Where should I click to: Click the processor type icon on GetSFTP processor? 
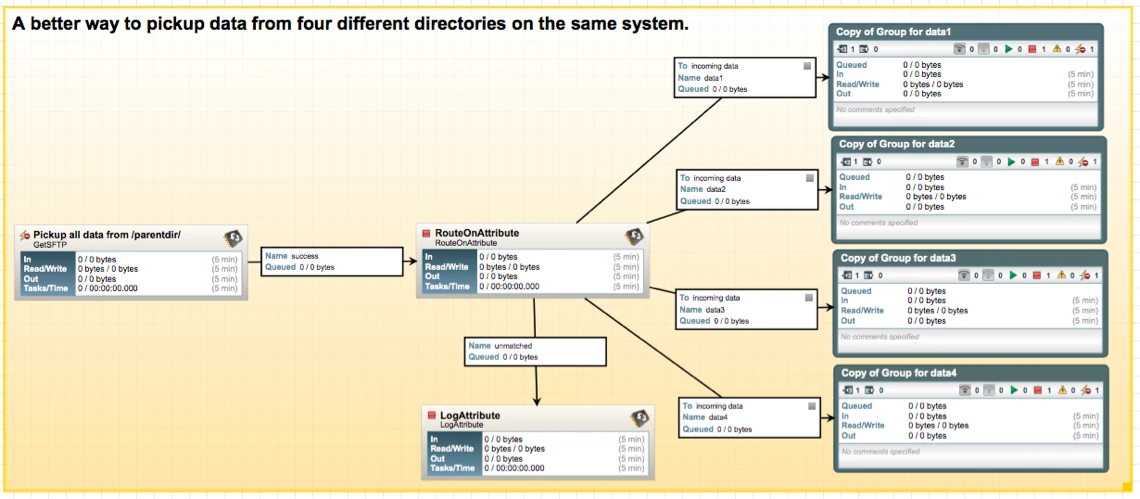coord(233,237)
